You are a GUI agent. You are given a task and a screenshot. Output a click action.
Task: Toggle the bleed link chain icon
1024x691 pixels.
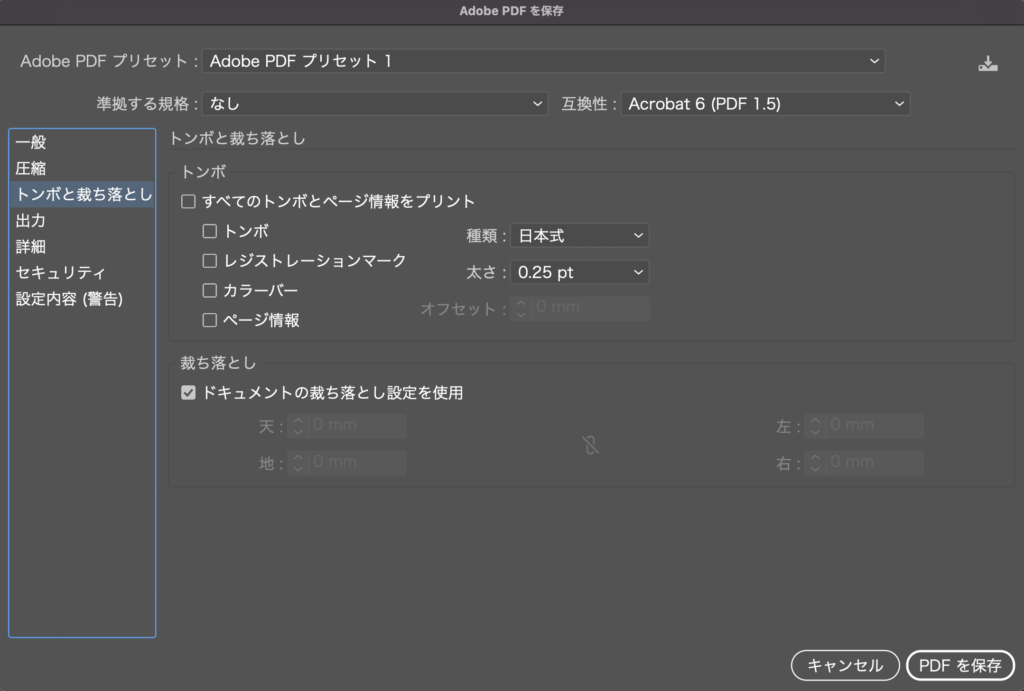click(x=591, y=445)
